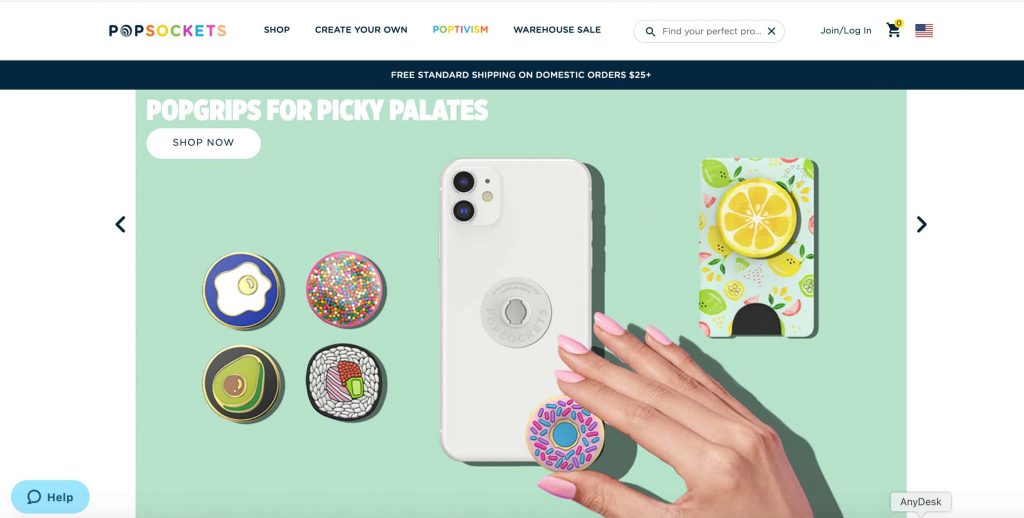This screenshot has height=518, width=1024.
Task: Click the search magnifier icon
Action: point(650,31)
